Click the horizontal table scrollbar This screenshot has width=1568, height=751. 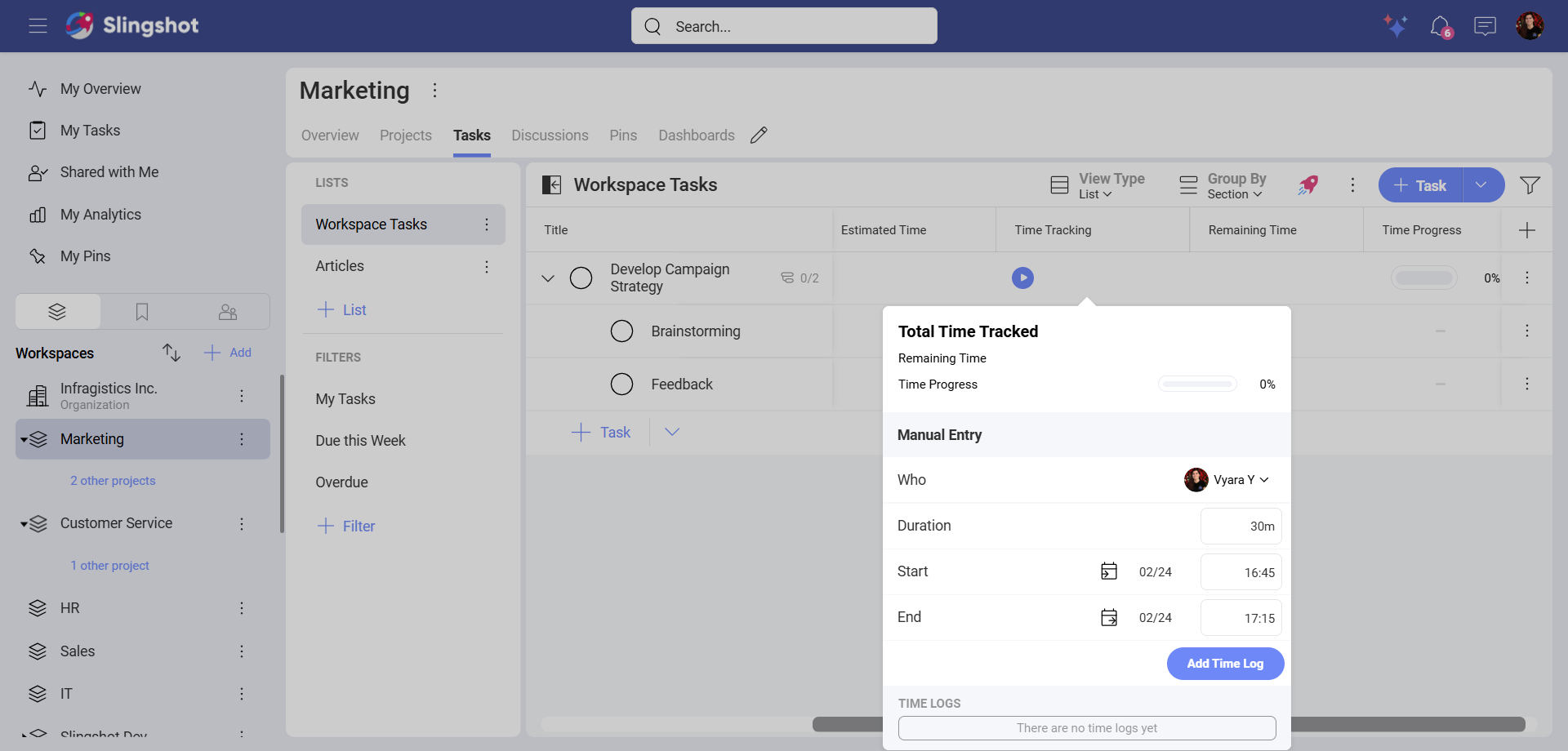[1169, 724]
